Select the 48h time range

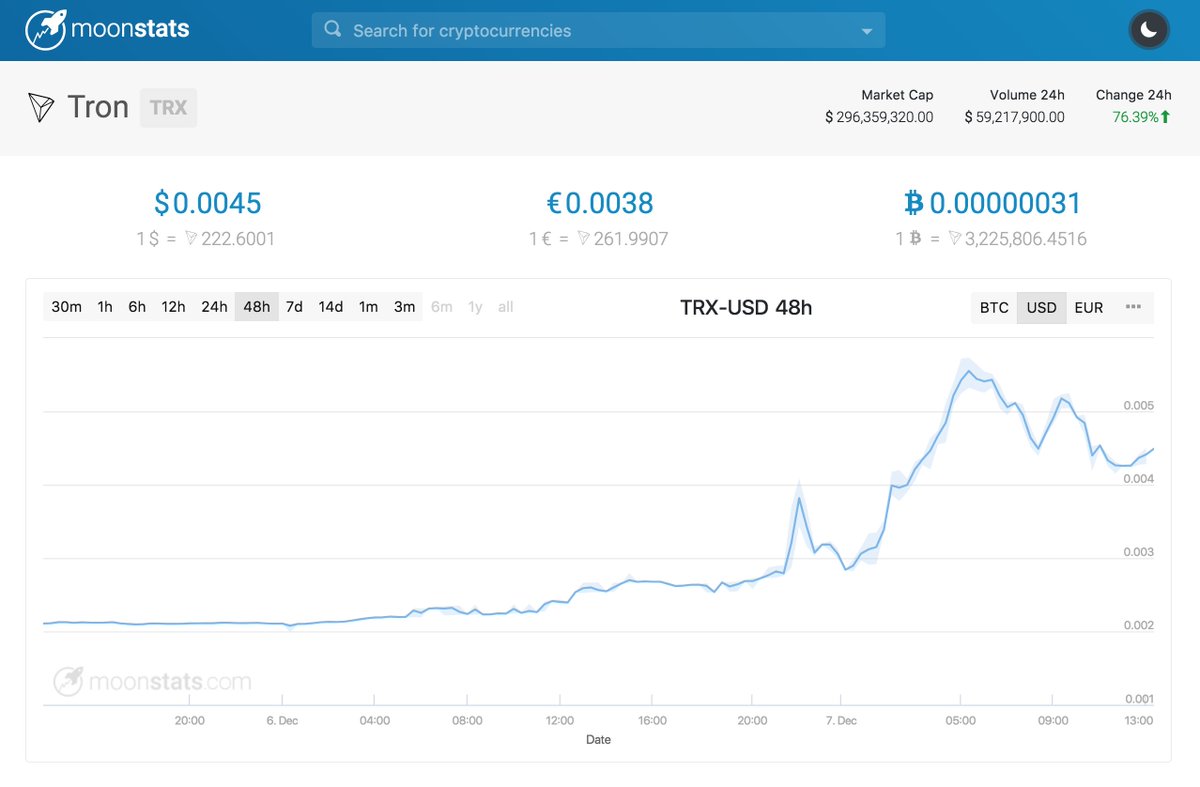pyautogui.click(x=257, y=307)
